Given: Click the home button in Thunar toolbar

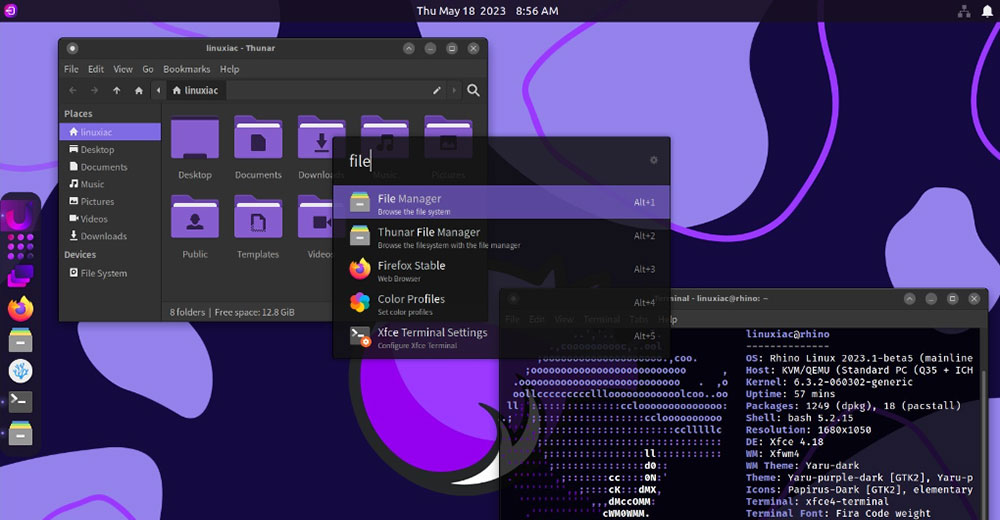Looking at the screenshot, I should 137,90.
